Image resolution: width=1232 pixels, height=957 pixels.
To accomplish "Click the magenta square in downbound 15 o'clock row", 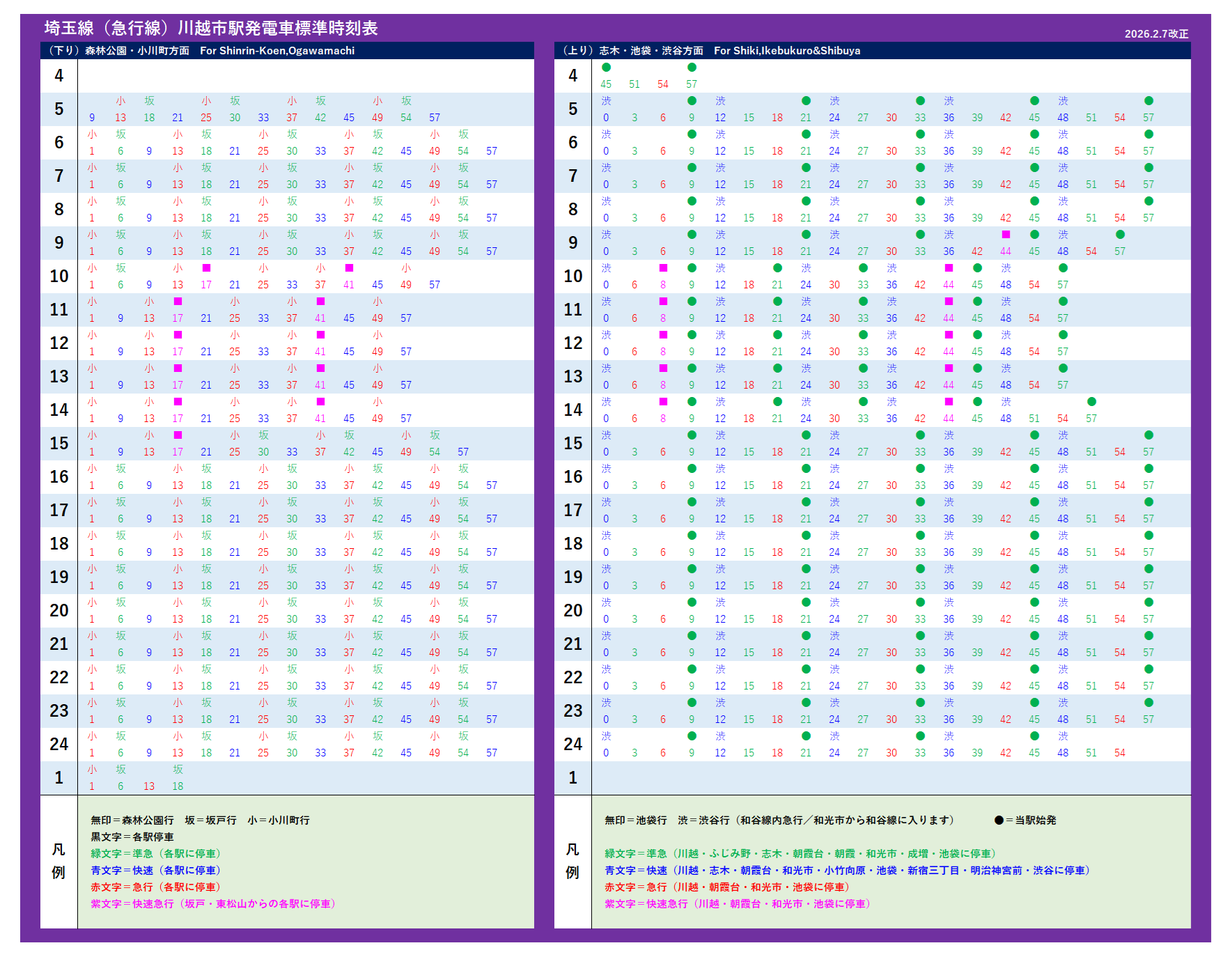I will pyautogui.click(x=178, y=435).
